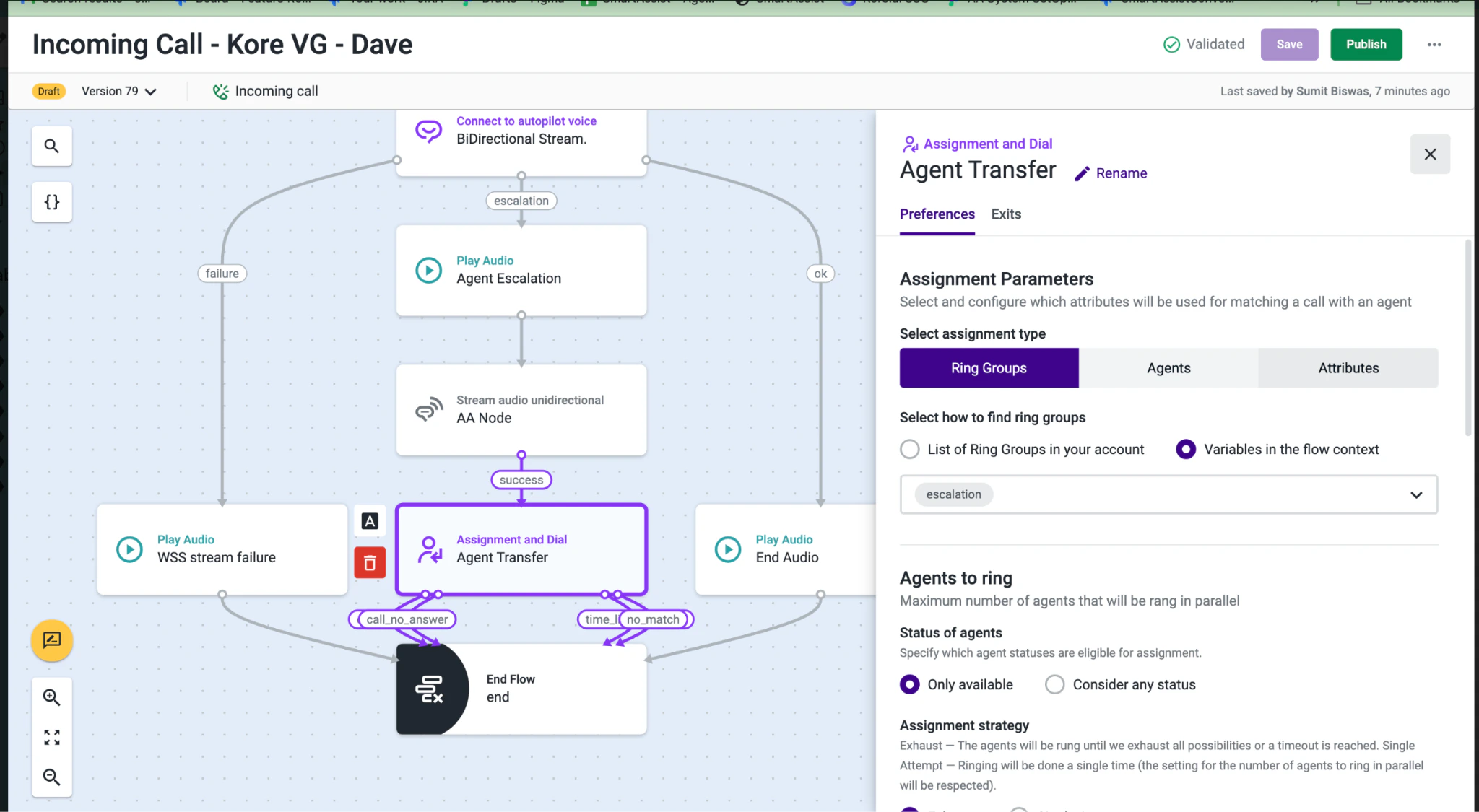This screenshot has height=812, width=1479.
Task: Select 'Consider any status' for agents
Action: [x=1054, y=684]
